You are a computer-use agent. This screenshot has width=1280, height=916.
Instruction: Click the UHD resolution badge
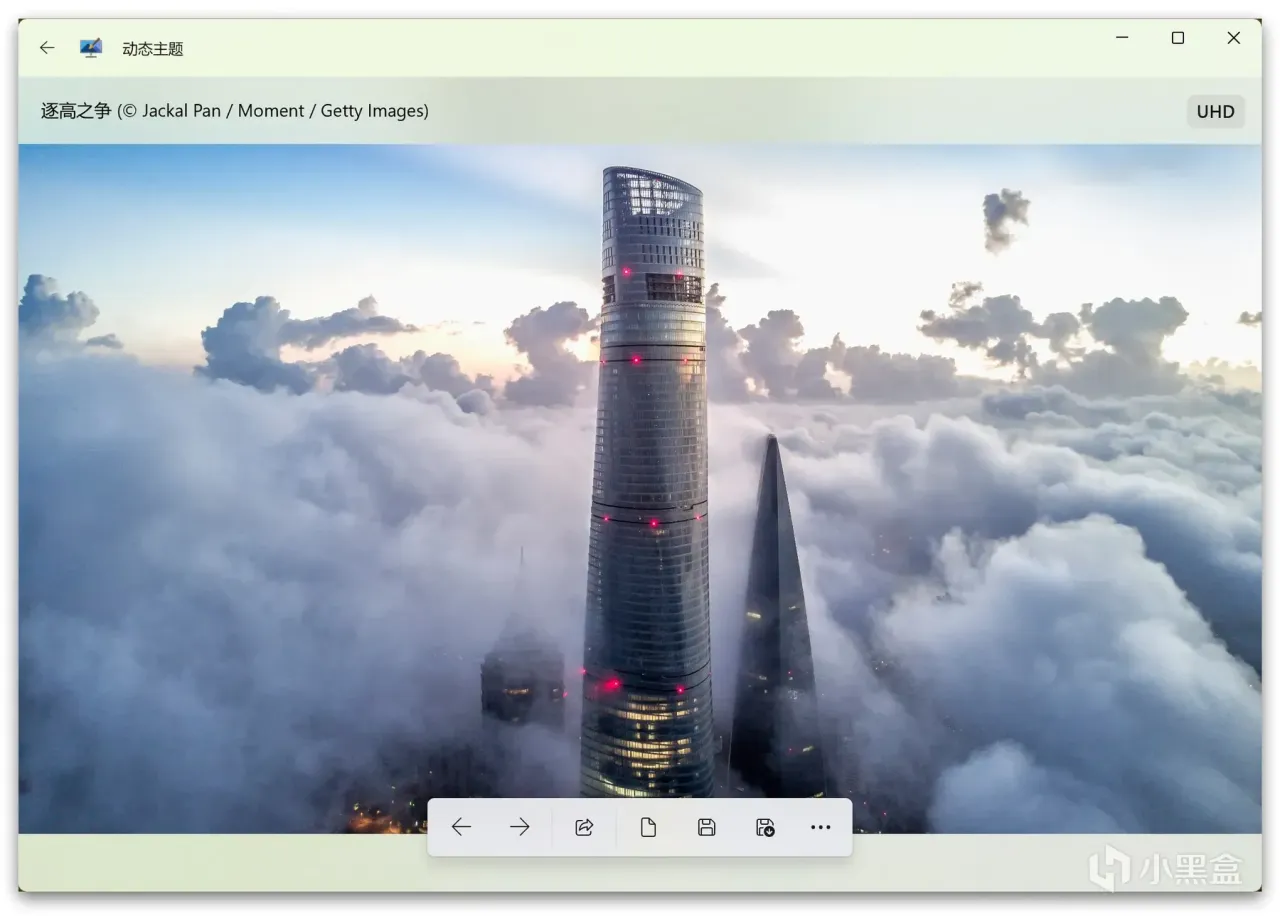point(1216,111)
